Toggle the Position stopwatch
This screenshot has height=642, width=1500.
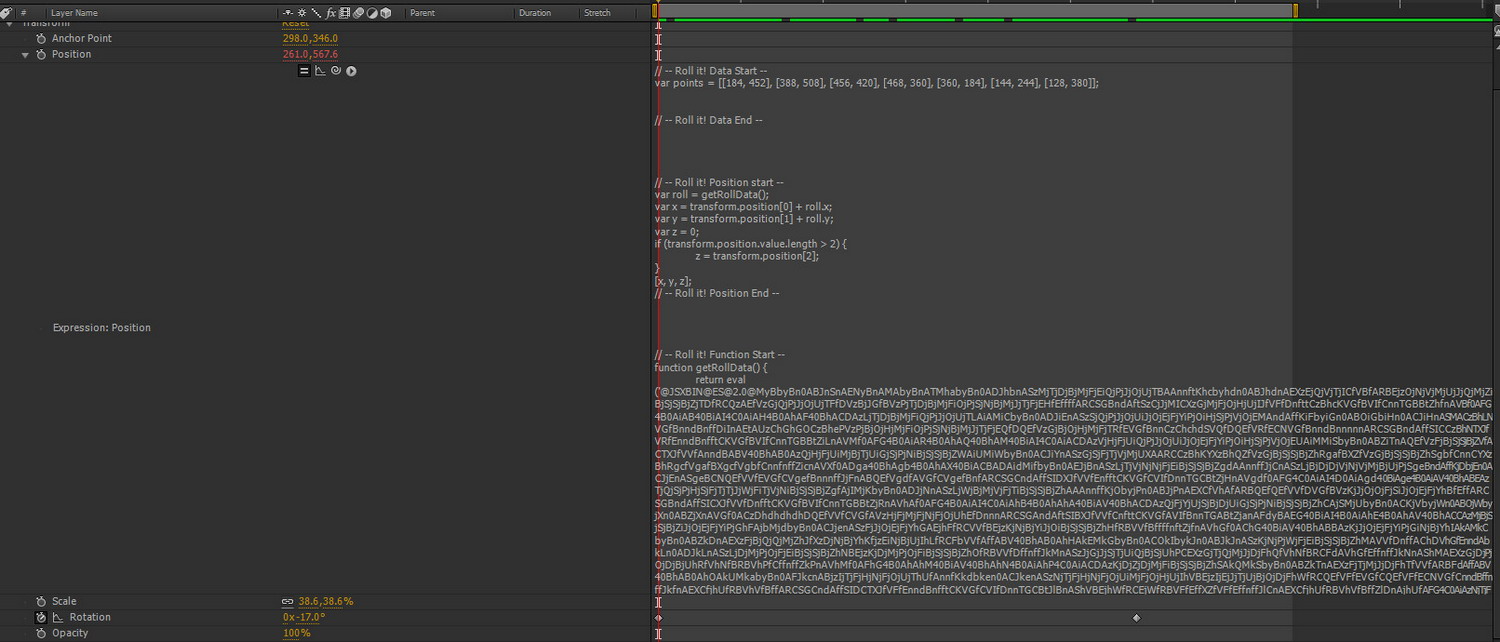pyautogui.click(x=41, y=54)
